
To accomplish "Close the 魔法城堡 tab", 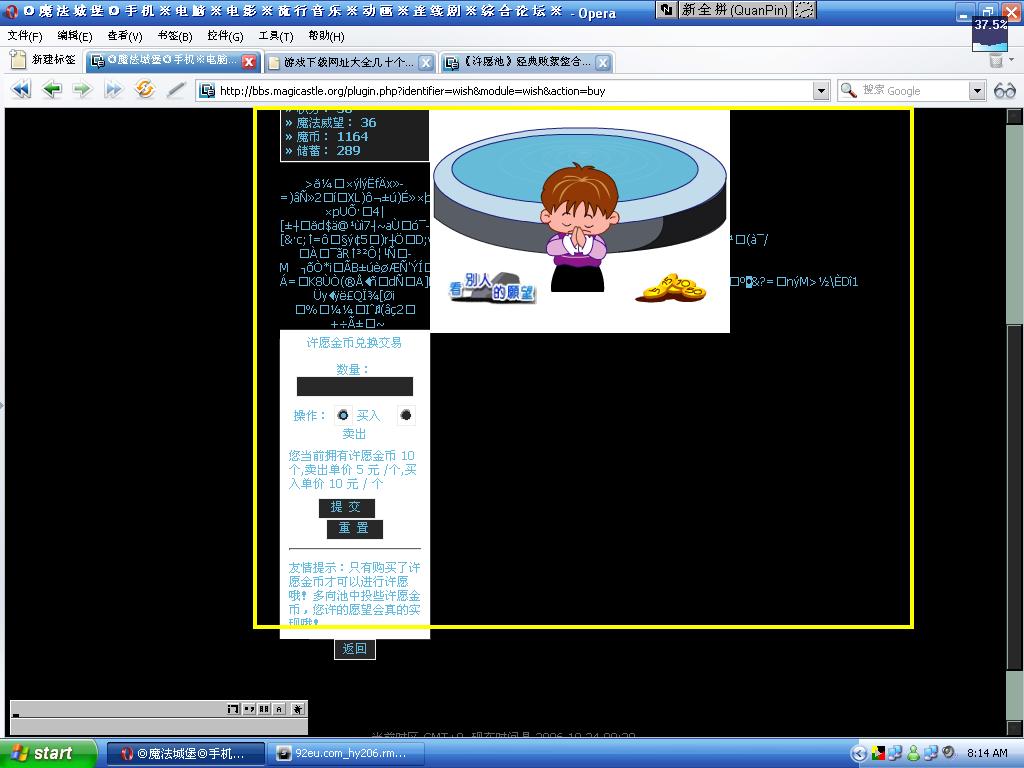I will tap(249, 61).
